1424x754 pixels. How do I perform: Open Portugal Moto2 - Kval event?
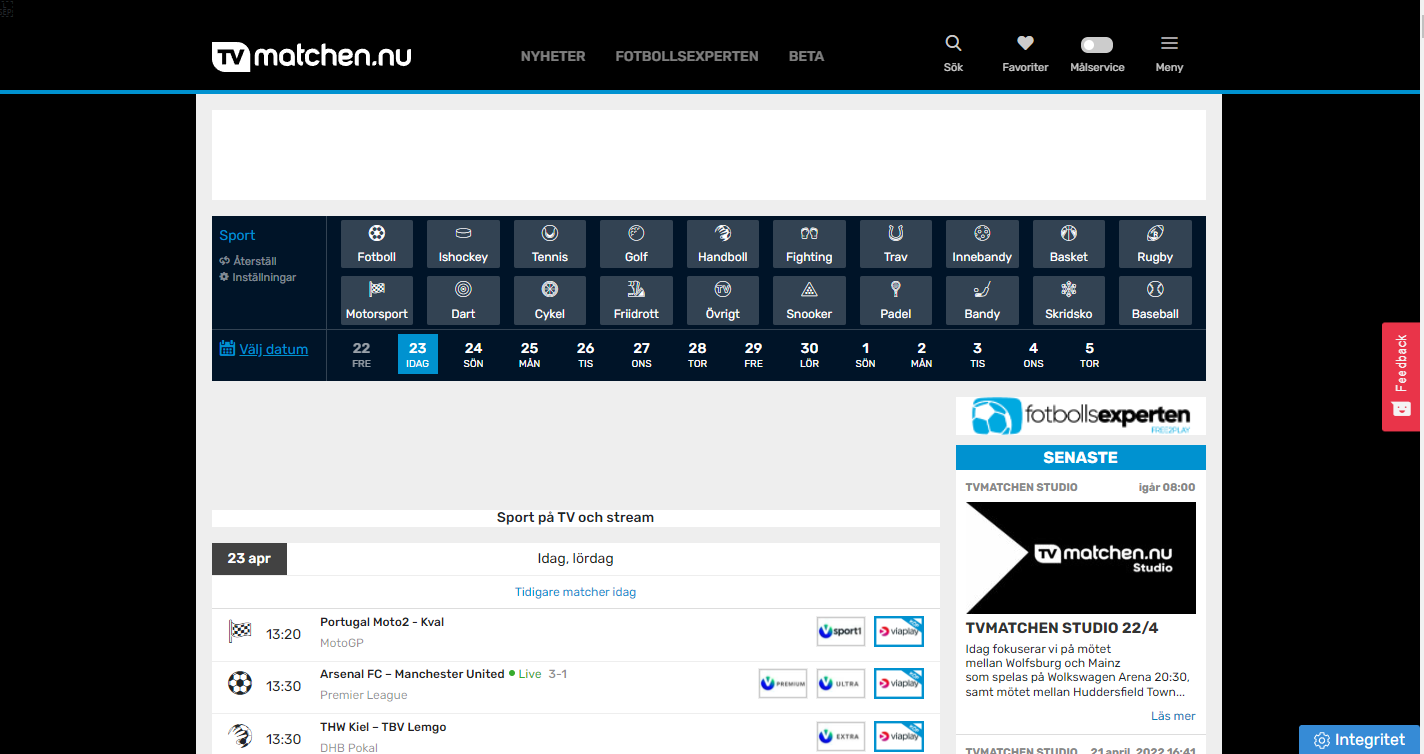[382, 622]
